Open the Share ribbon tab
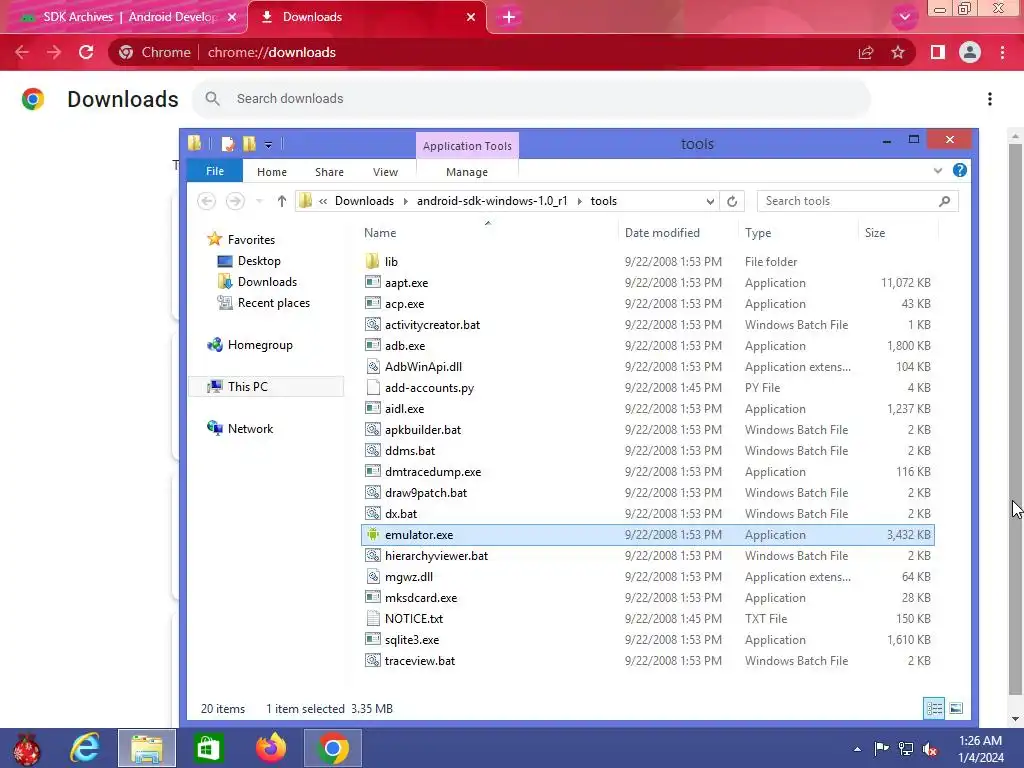 click(329, 172)
